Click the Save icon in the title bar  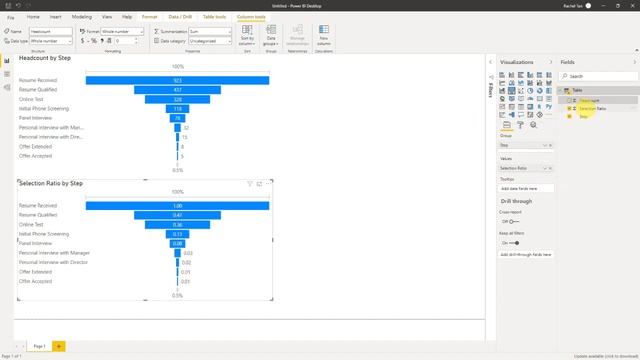(x=8, y=6)
